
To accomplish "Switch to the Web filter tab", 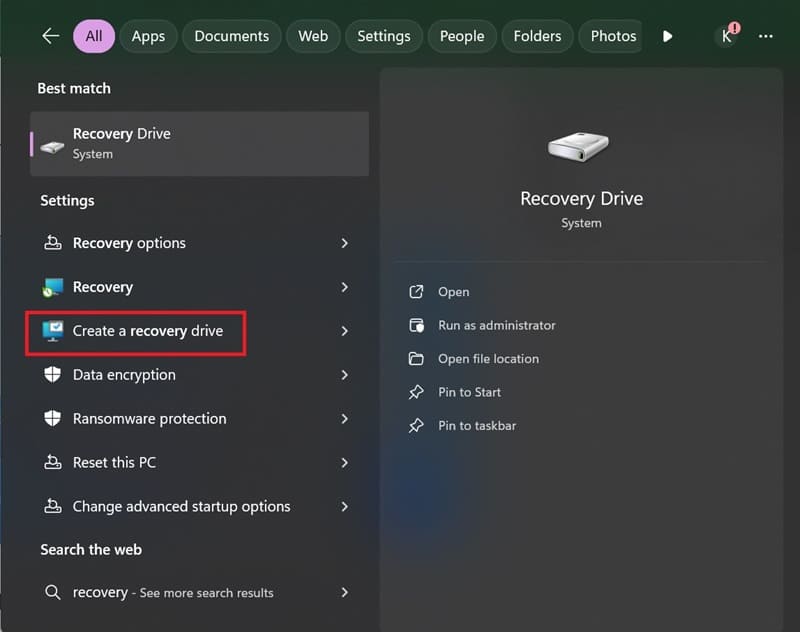I will pyautogui.click(x=313, y=36).
